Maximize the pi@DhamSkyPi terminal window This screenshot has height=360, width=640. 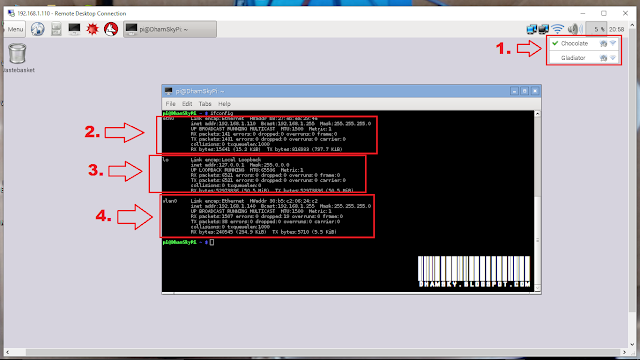tap(524, 91)
